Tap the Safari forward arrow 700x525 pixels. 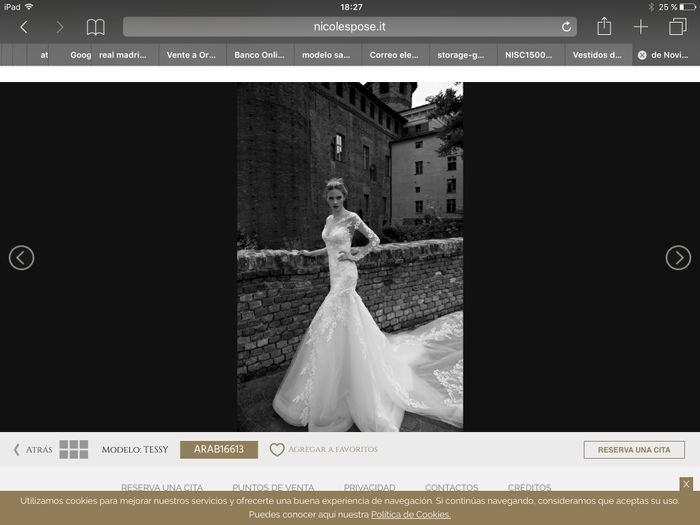click(x=59, y=27)
